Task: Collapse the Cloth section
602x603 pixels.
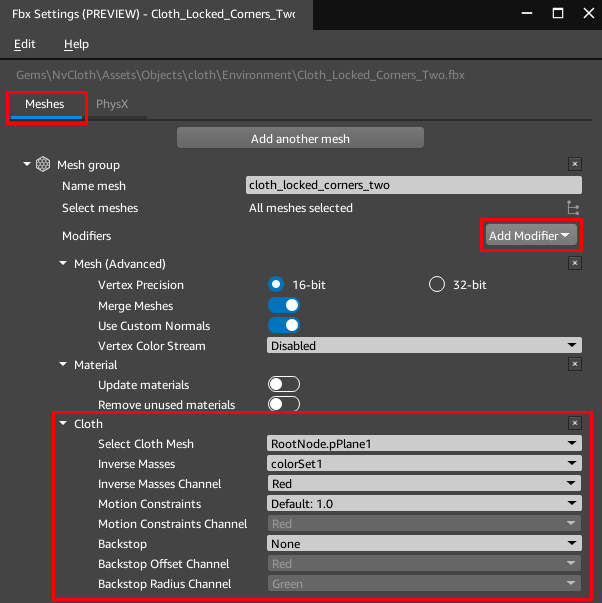Action: (x=64, y=424)
